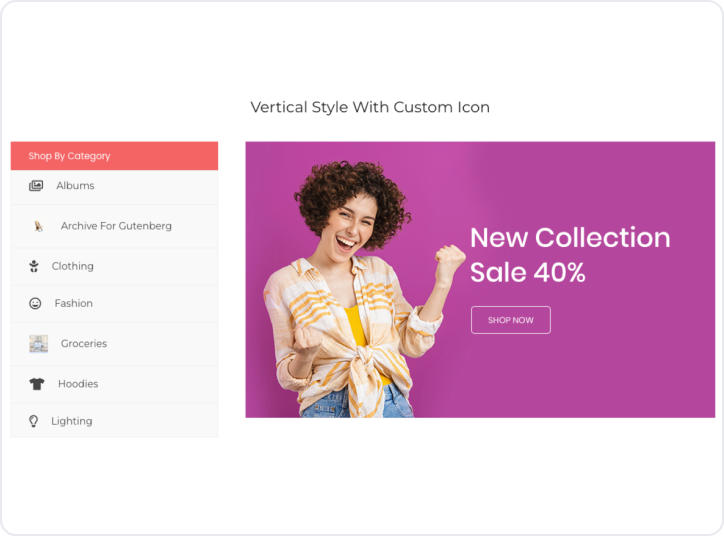The height and width of the screenshot is (536, 724).
Task: Click the Archive For Gutenberg icon
Action: coord(38,226)
